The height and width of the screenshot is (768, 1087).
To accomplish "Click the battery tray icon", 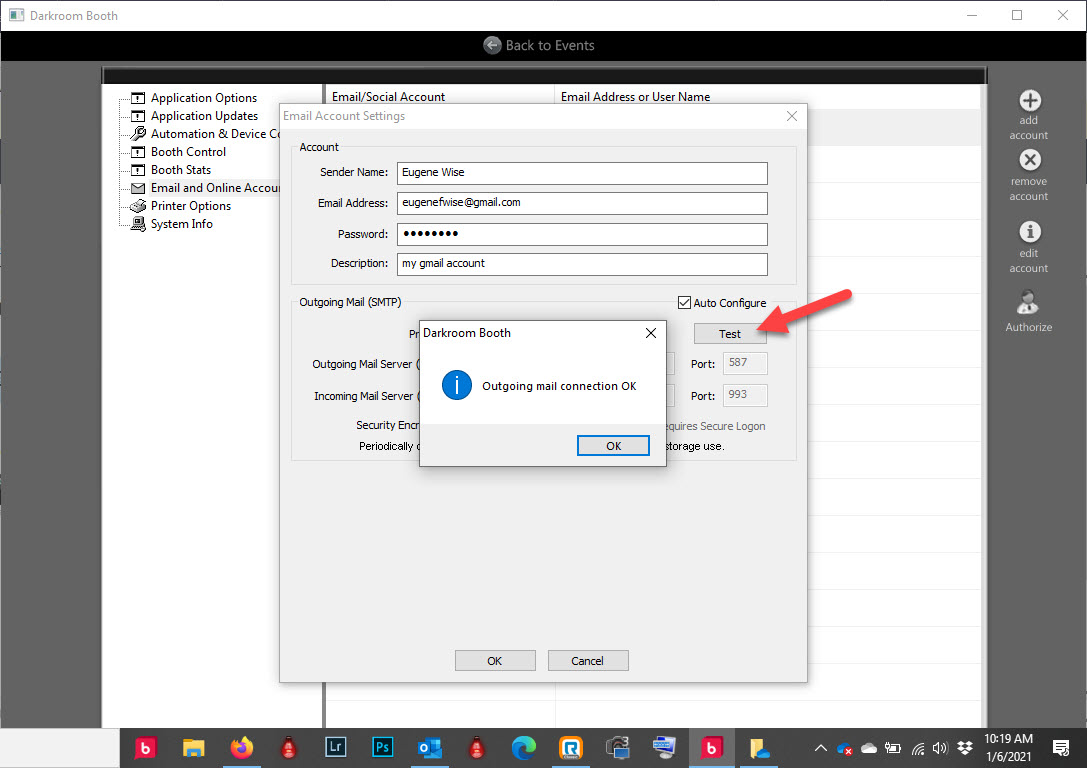I will coord(893,749).
